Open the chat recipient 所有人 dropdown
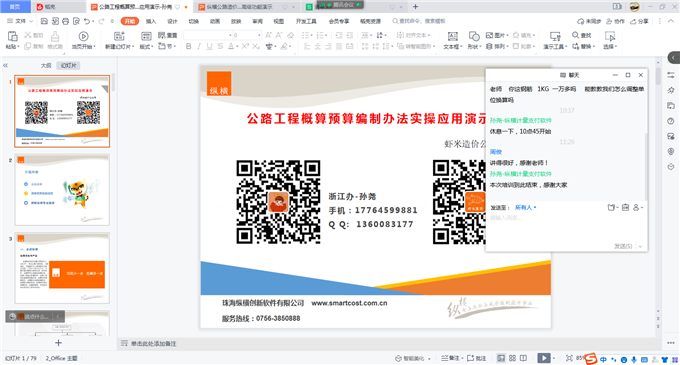The width and height of the screenshot is (680, 365). [526, 208]
